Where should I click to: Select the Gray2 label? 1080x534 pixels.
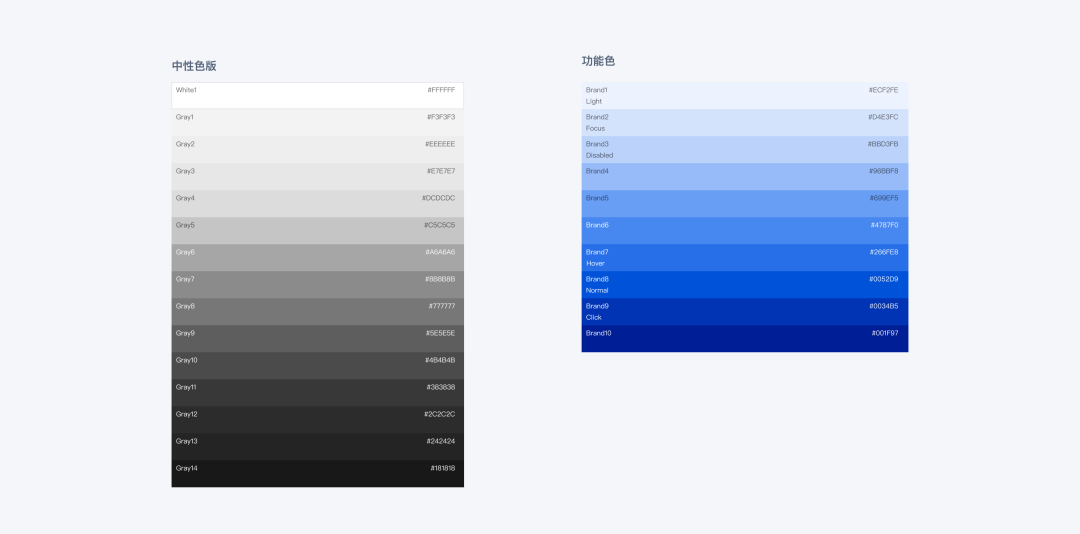pyautogui.click(x=185, y=144)
